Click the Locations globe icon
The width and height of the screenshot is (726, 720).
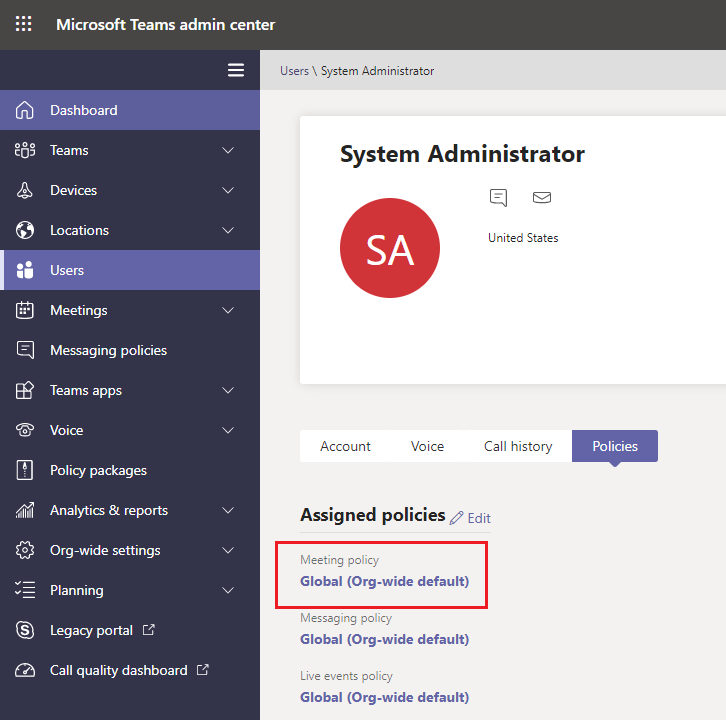25,230
